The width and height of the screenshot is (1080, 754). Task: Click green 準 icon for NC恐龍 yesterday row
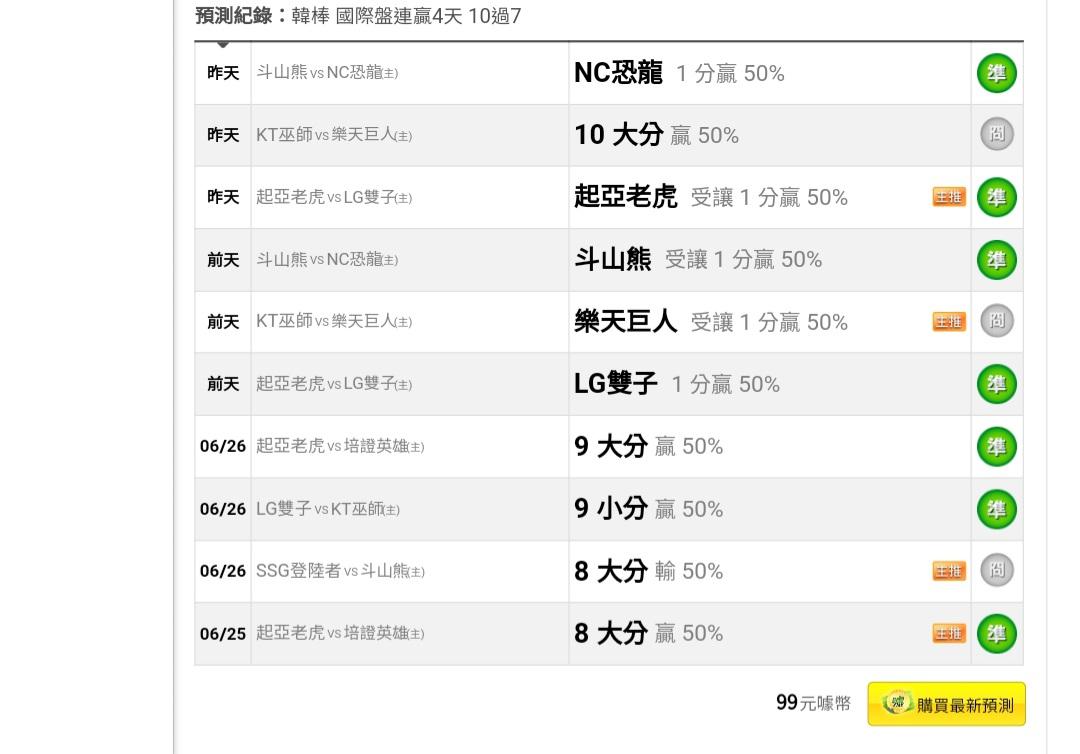point(997,73)
